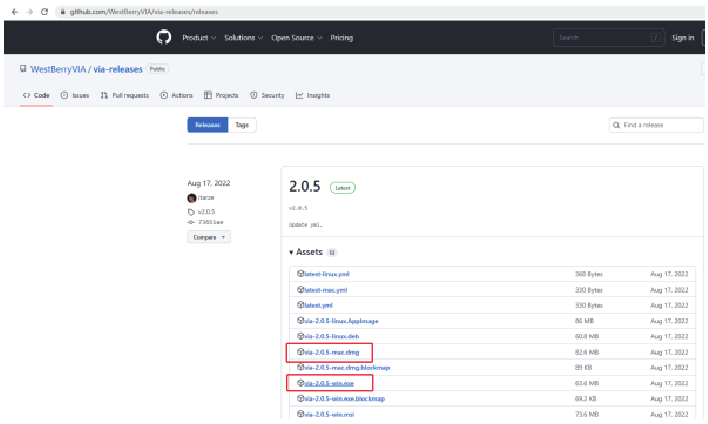Click the Sign in link
This screenshot has height=424, width=708.
tap(683, 38)
